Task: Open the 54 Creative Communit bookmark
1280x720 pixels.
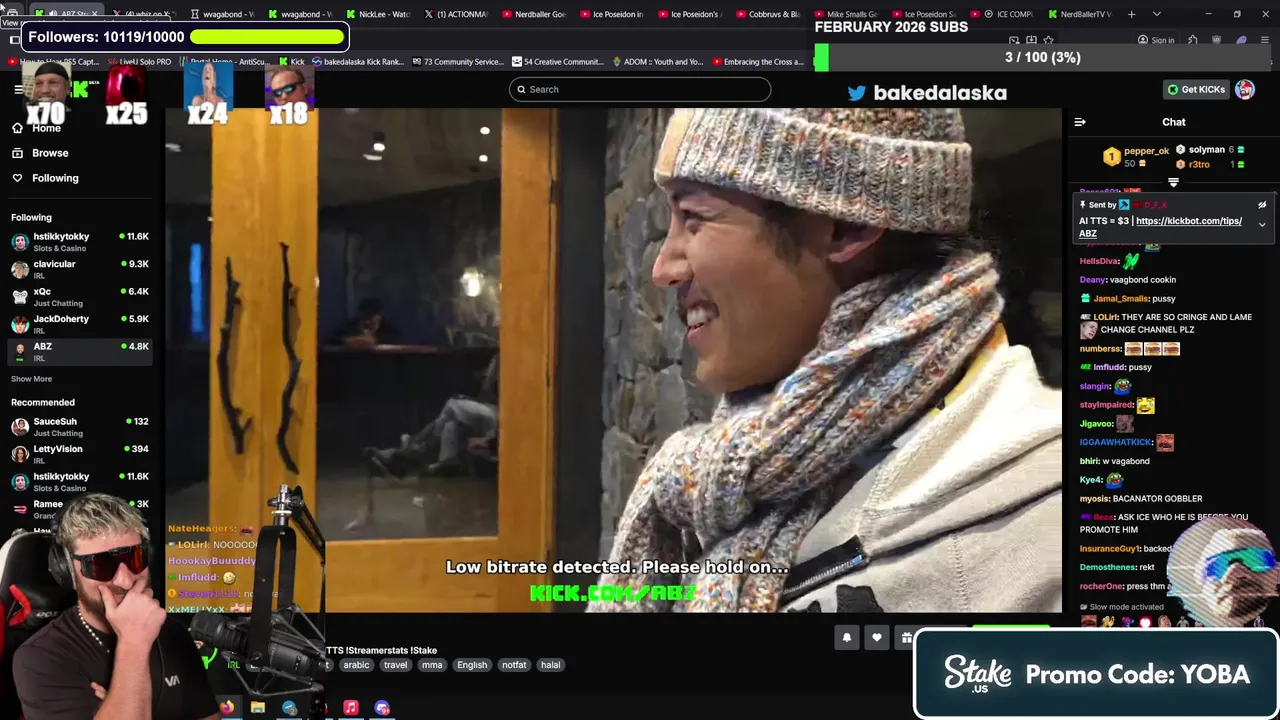Action: tap(557, 62)
